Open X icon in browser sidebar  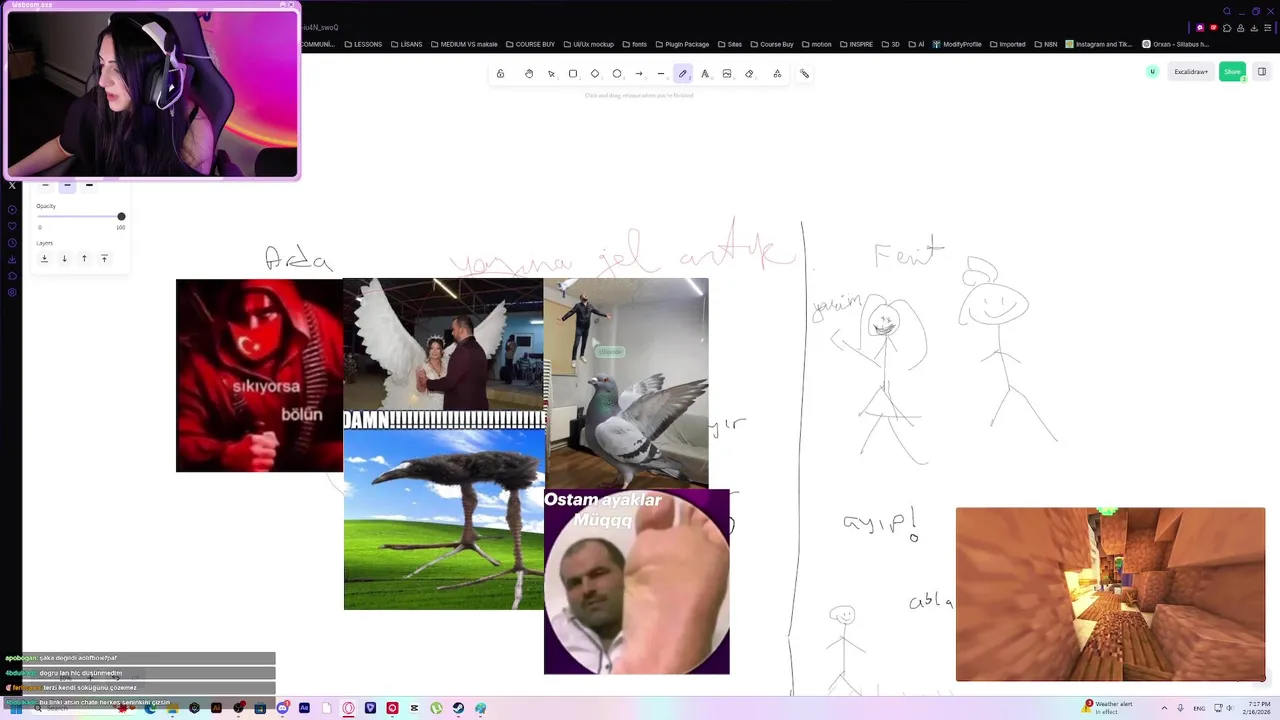12,185
